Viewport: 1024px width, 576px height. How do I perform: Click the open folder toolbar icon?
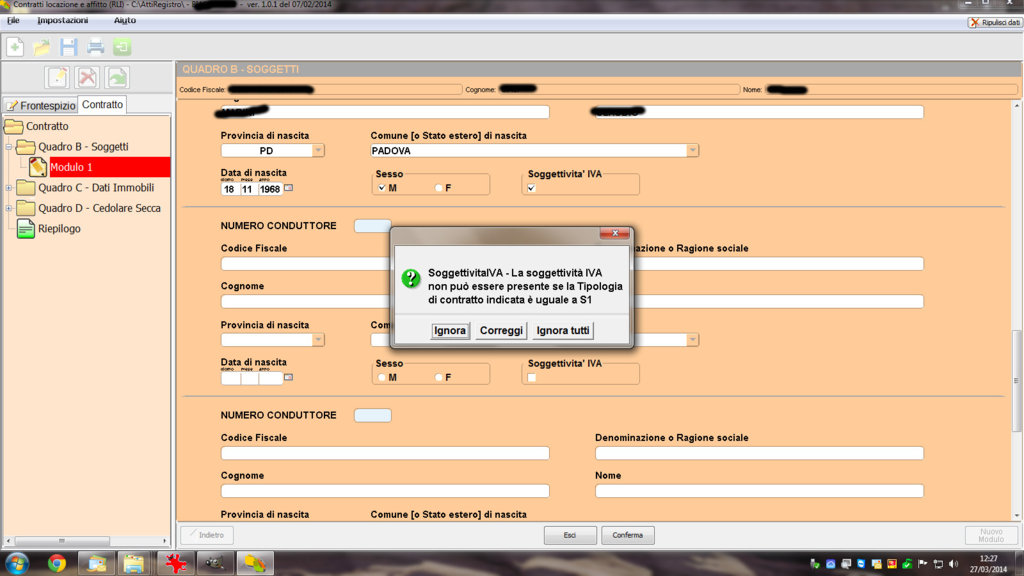[x=42, y=46]
